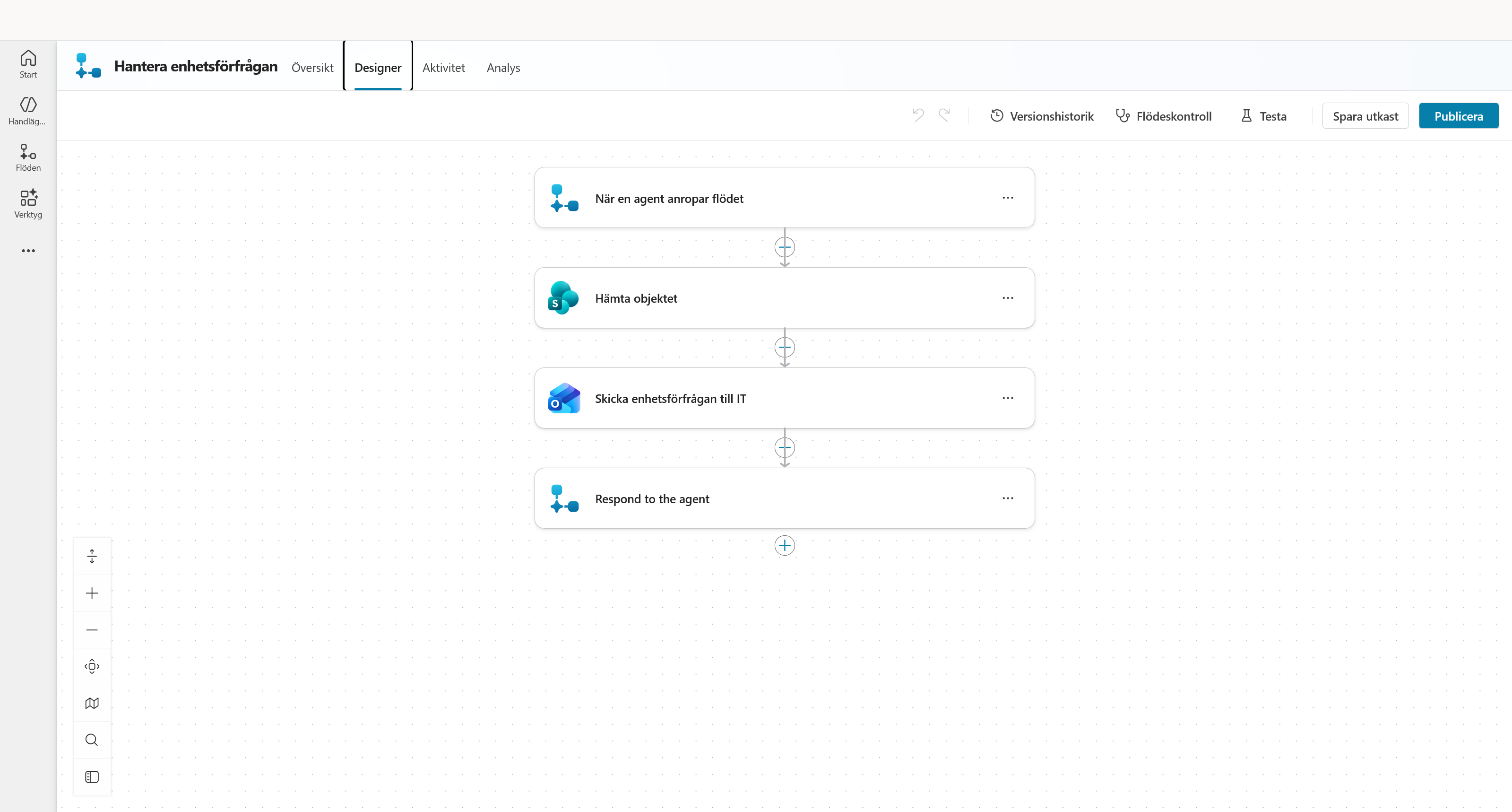Add step after Skicka enhetsförfrågan till IT
This screenshot has height=812, width=1512.
click(x=785, y=448)
